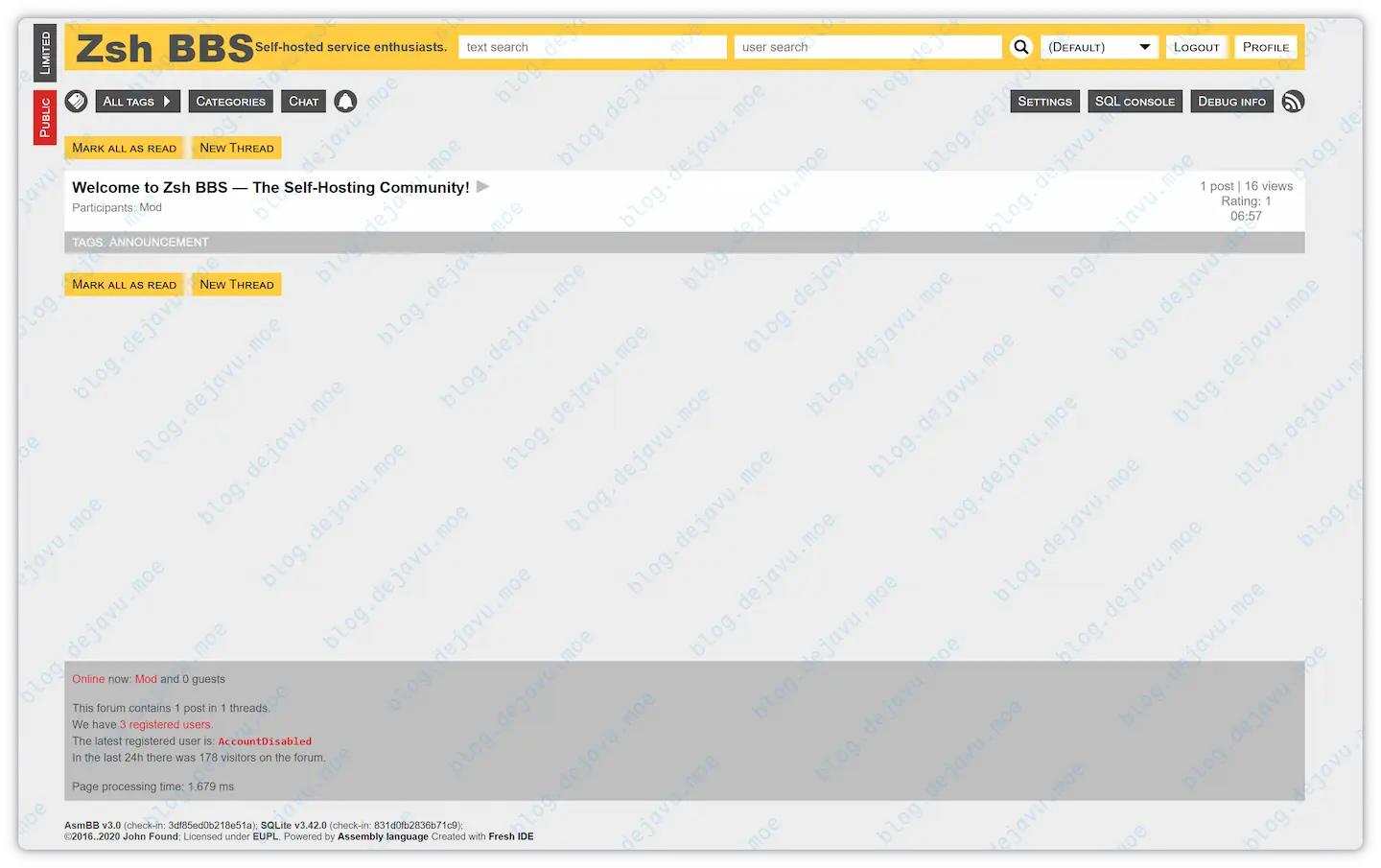Click inside the text search field
Image resolution: width=1381 pixels, height=868 pixels.
click(x=592, y=46)
